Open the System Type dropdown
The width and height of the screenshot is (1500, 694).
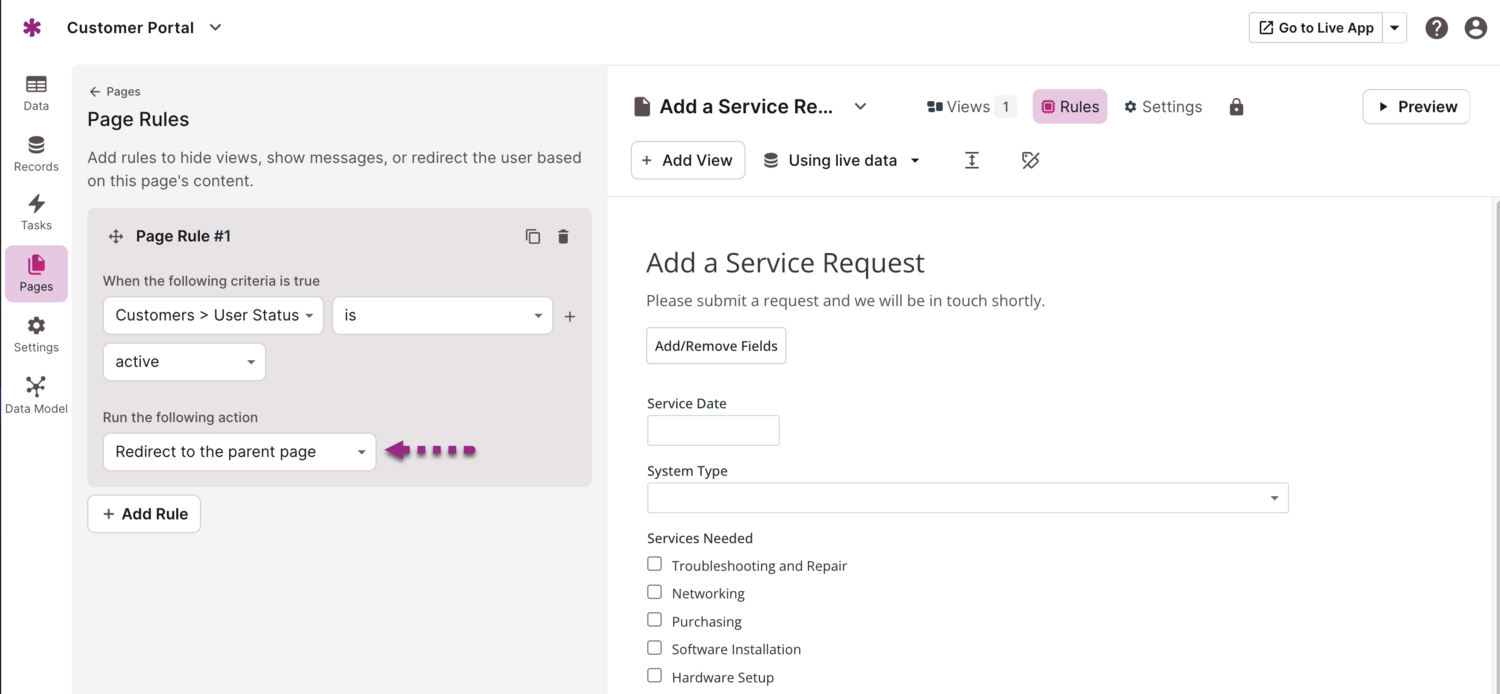pos(967,498)
